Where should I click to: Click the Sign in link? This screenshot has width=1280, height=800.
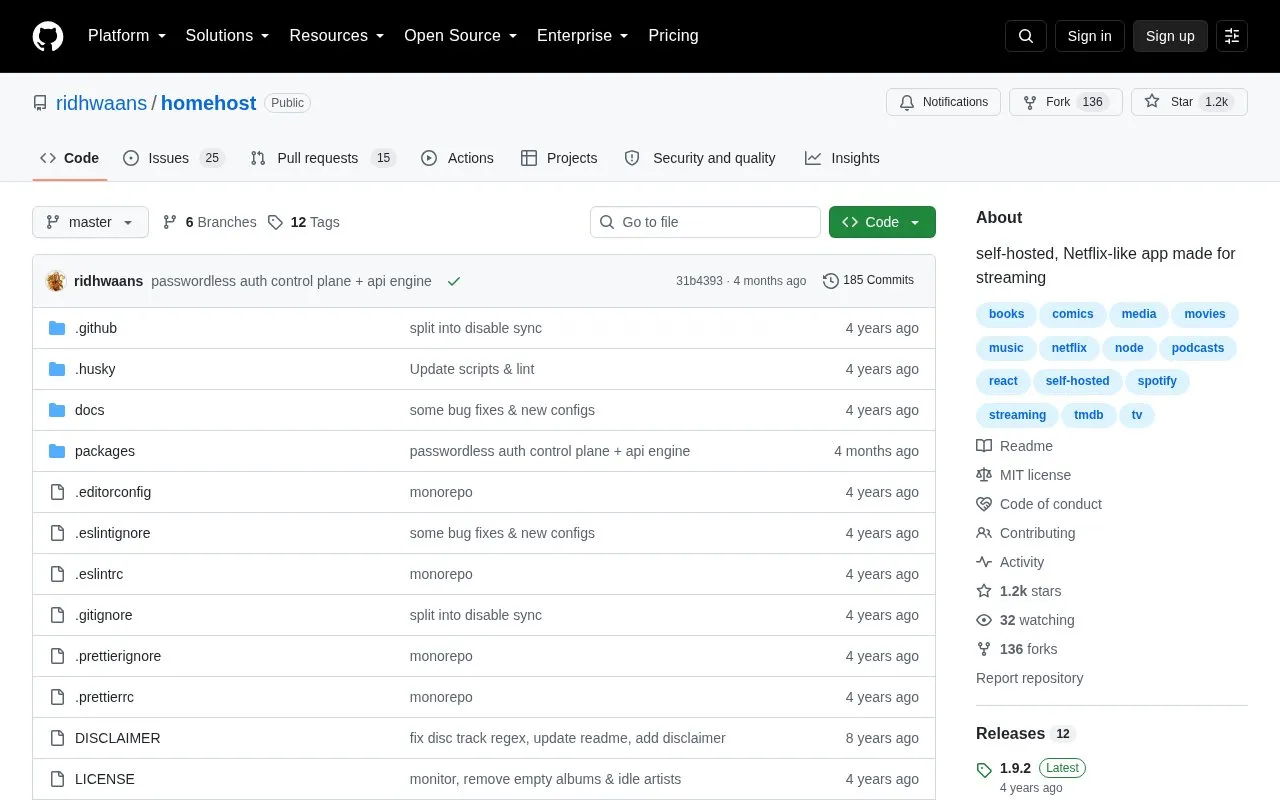pyautogui.click(x=1089, y=36)
